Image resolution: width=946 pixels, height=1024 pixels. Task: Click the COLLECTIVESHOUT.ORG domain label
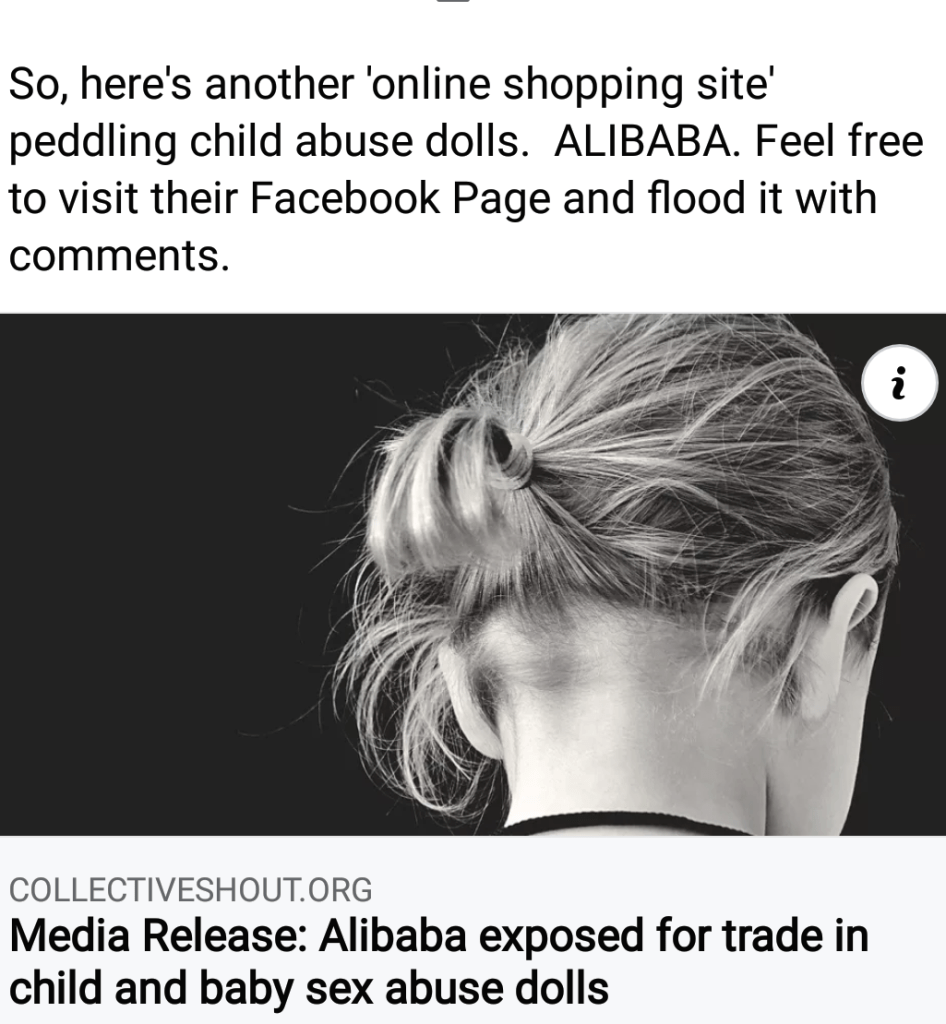tap(191, 889)
